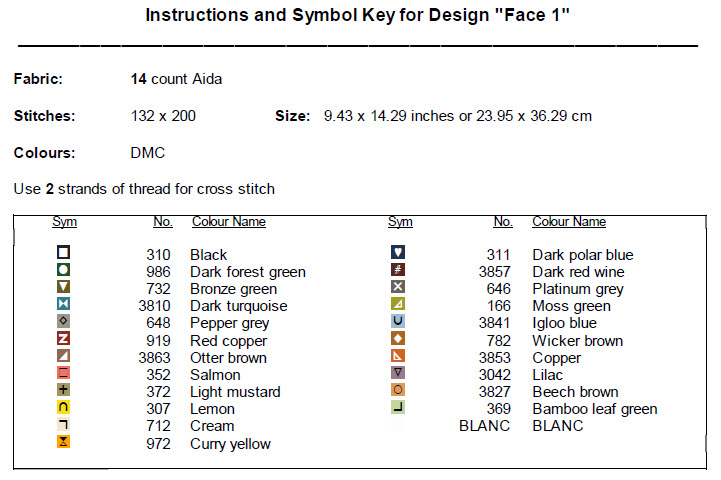The width and height of the screenshot is (721, 480).
Task: Select the Dark red wine symbol icon
Action: point(398,271)
